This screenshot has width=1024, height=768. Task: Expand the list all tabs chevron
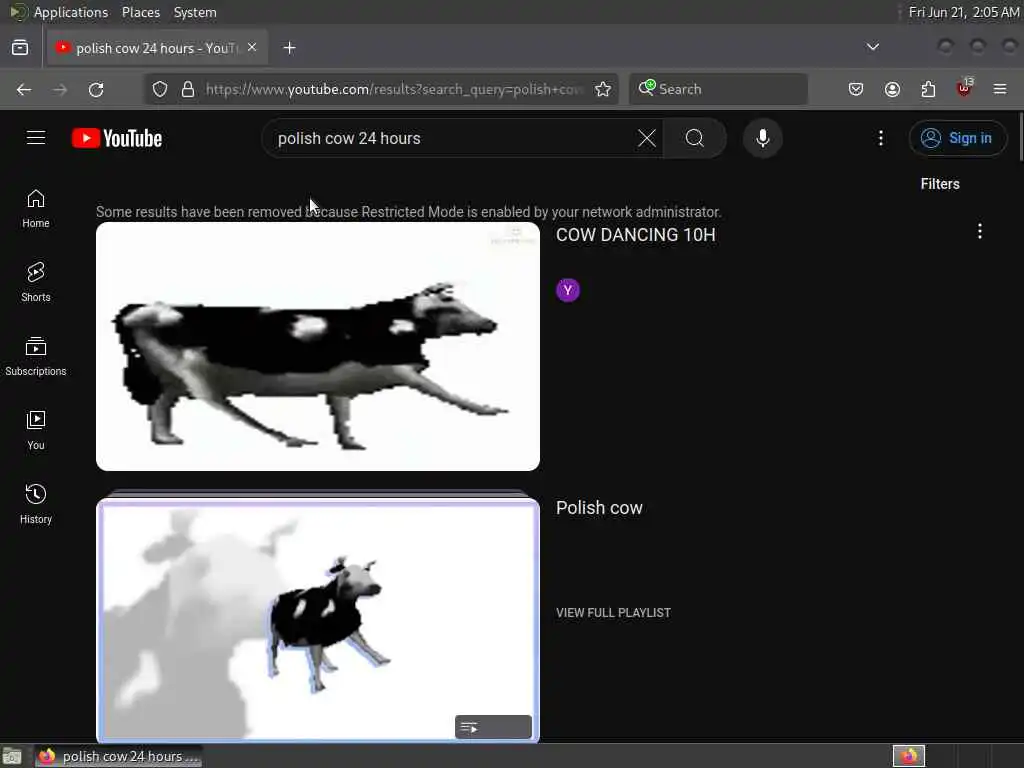(872, 47)
